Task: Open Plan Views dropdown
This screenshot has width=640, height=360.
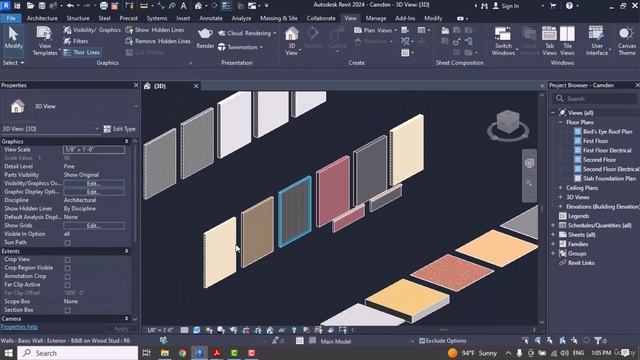Action: [375, 30]
